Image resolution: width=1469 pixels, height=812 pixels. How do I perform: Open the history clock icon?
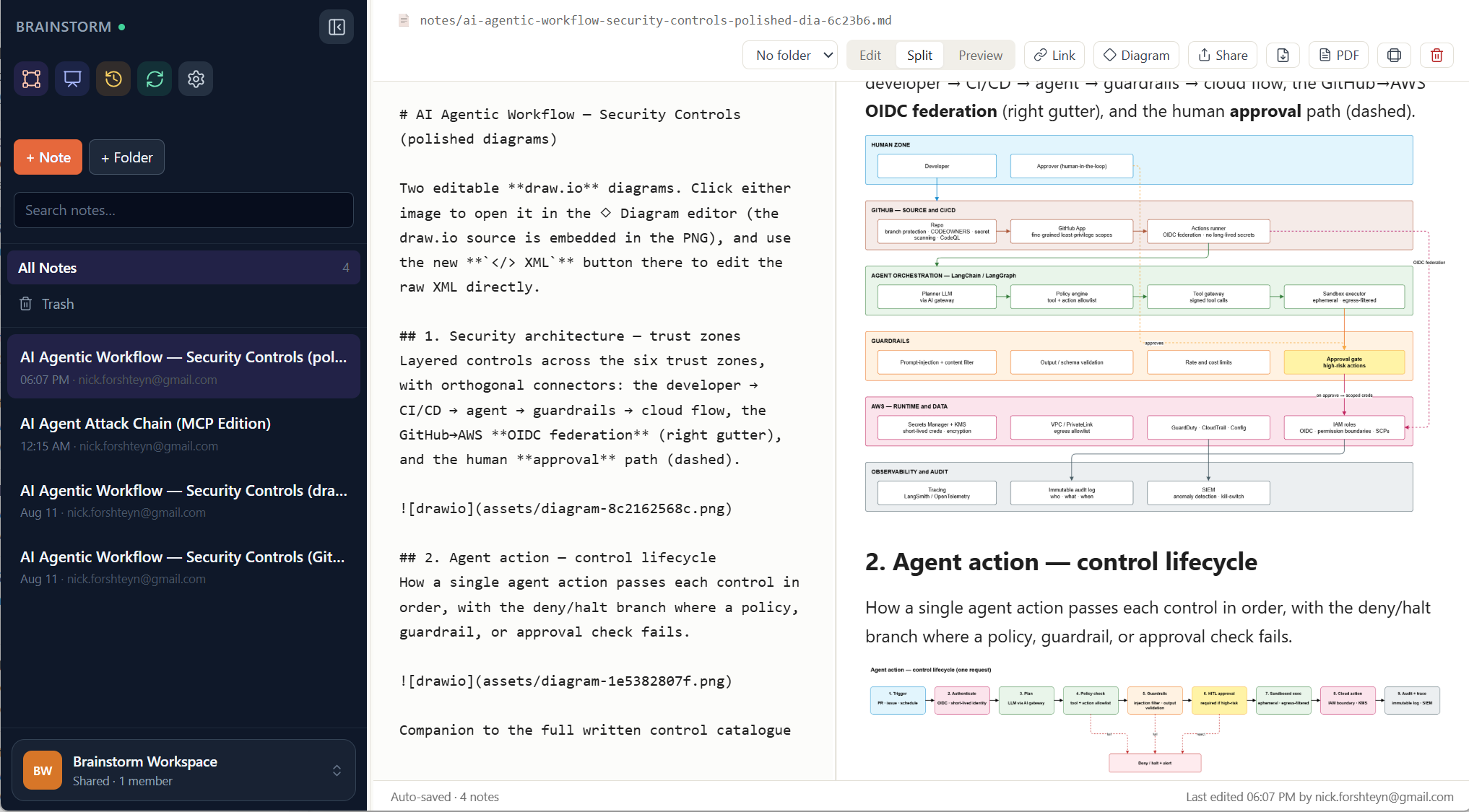point(113,79)
